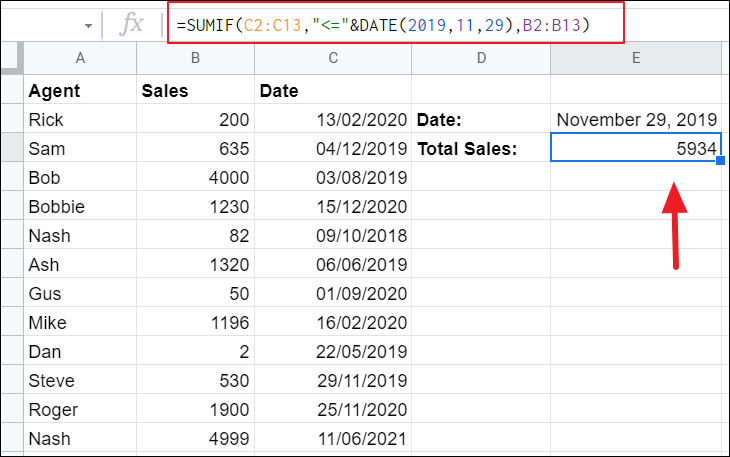Open the name box dropdown arrow

[88, 25]
